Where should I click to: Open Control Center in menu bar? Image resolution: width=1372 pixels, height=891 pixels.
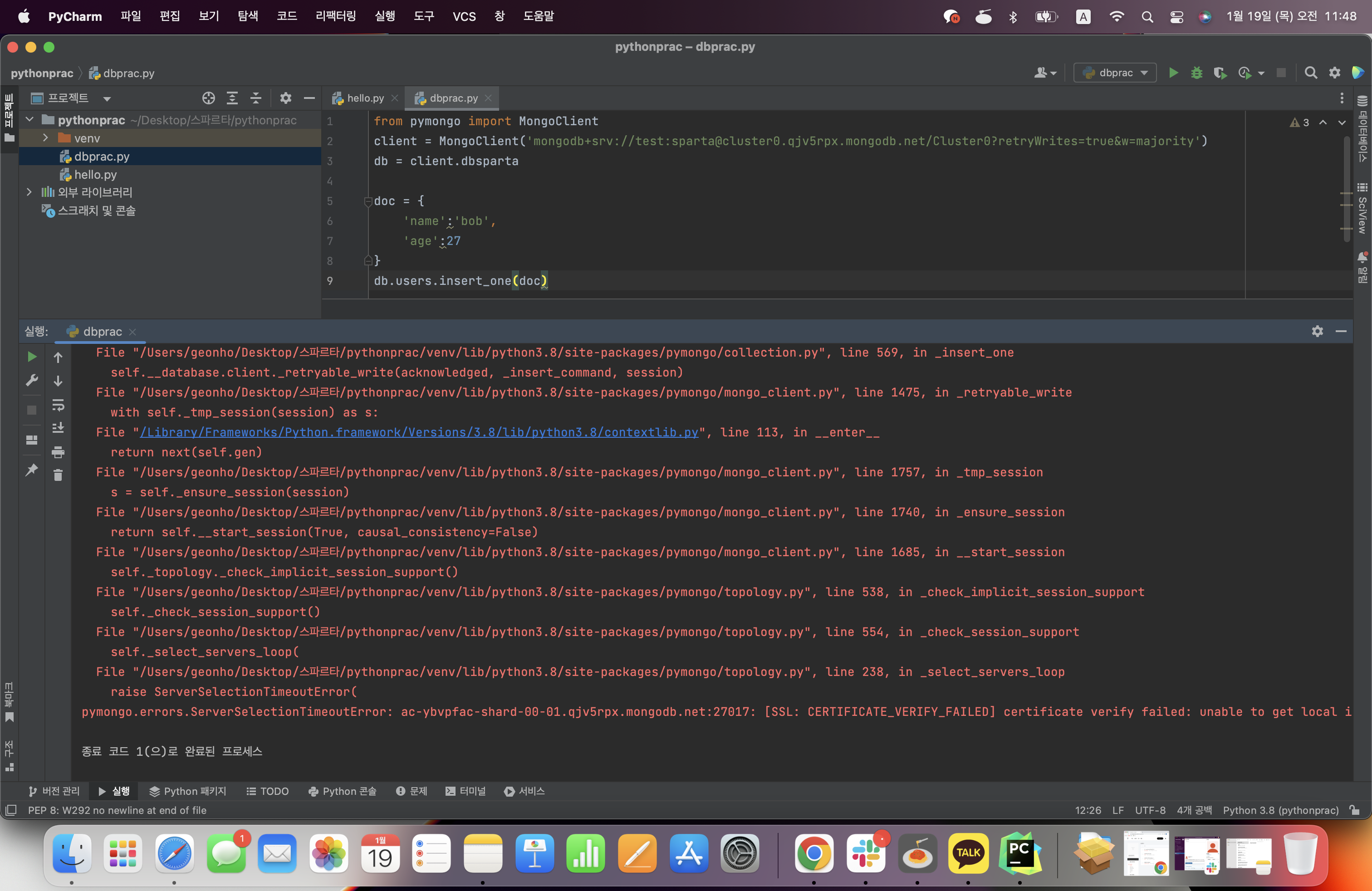coord(1176,17)
